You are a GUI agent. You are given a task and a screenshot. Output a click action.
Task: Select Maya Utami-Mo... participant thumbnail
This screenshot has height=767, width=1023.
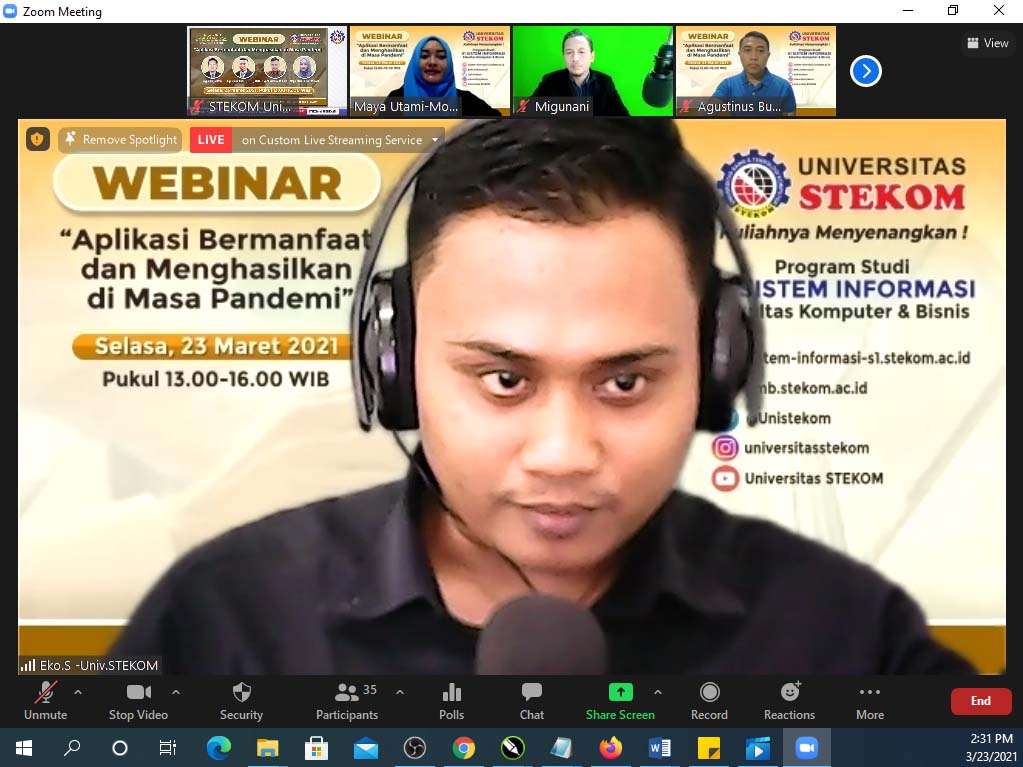[430, 71]
